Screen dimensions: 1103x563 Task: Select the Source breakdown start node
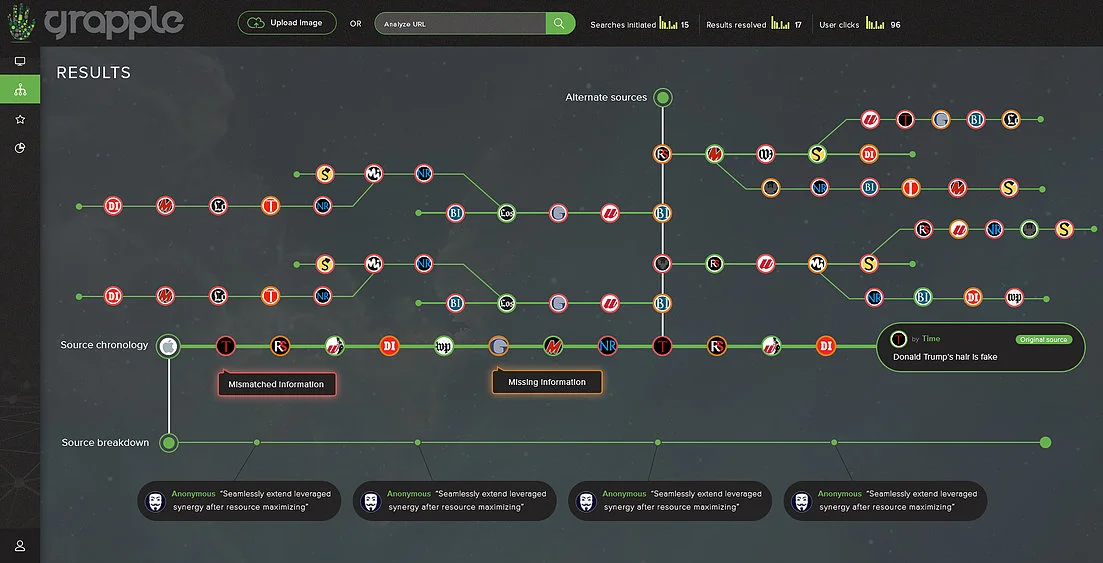[x=168, y=443]
